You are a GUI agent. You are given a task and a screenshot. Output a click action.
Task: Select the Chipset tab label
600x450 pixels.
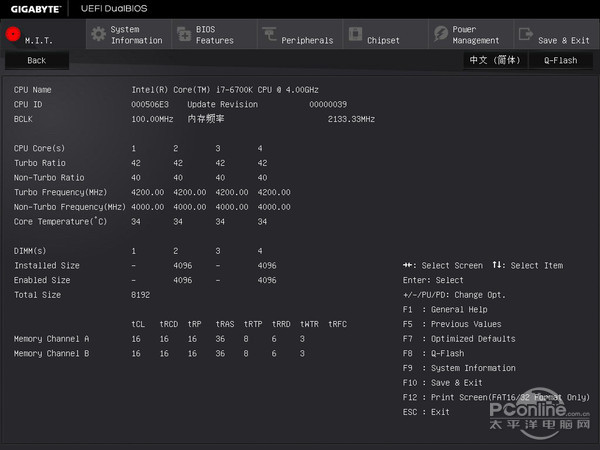pos(383,40)
